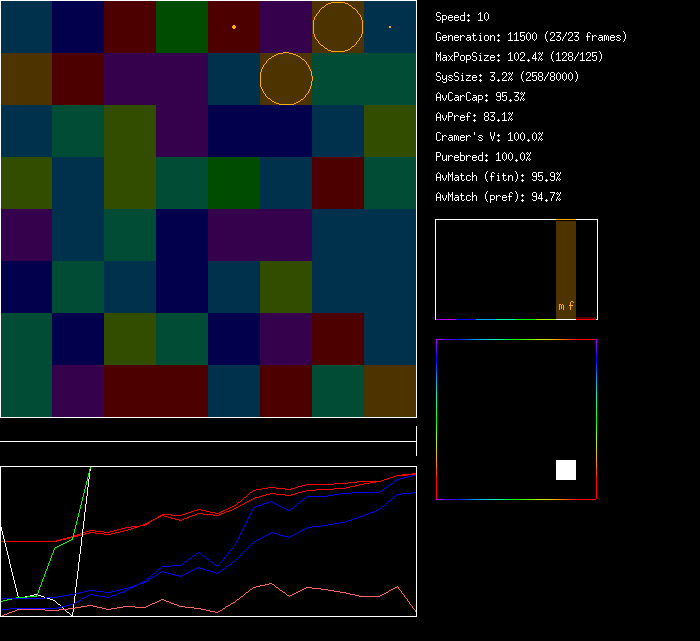Click the tiny orange dot in the top-right grid cell
This screenshot has height=641, width=700.
point(390,27)
